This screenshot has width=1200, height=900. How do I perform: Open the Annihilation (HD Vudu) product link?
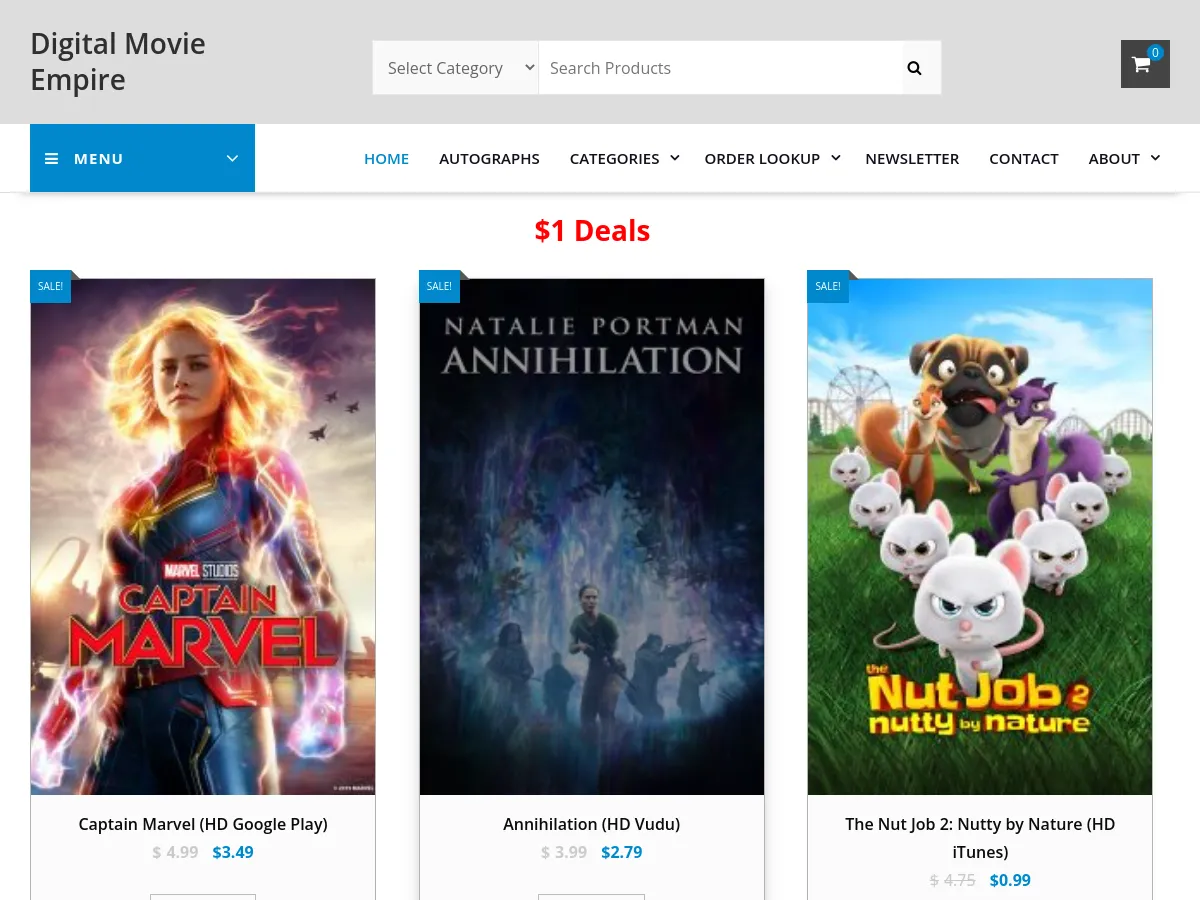tap(591, 824)
